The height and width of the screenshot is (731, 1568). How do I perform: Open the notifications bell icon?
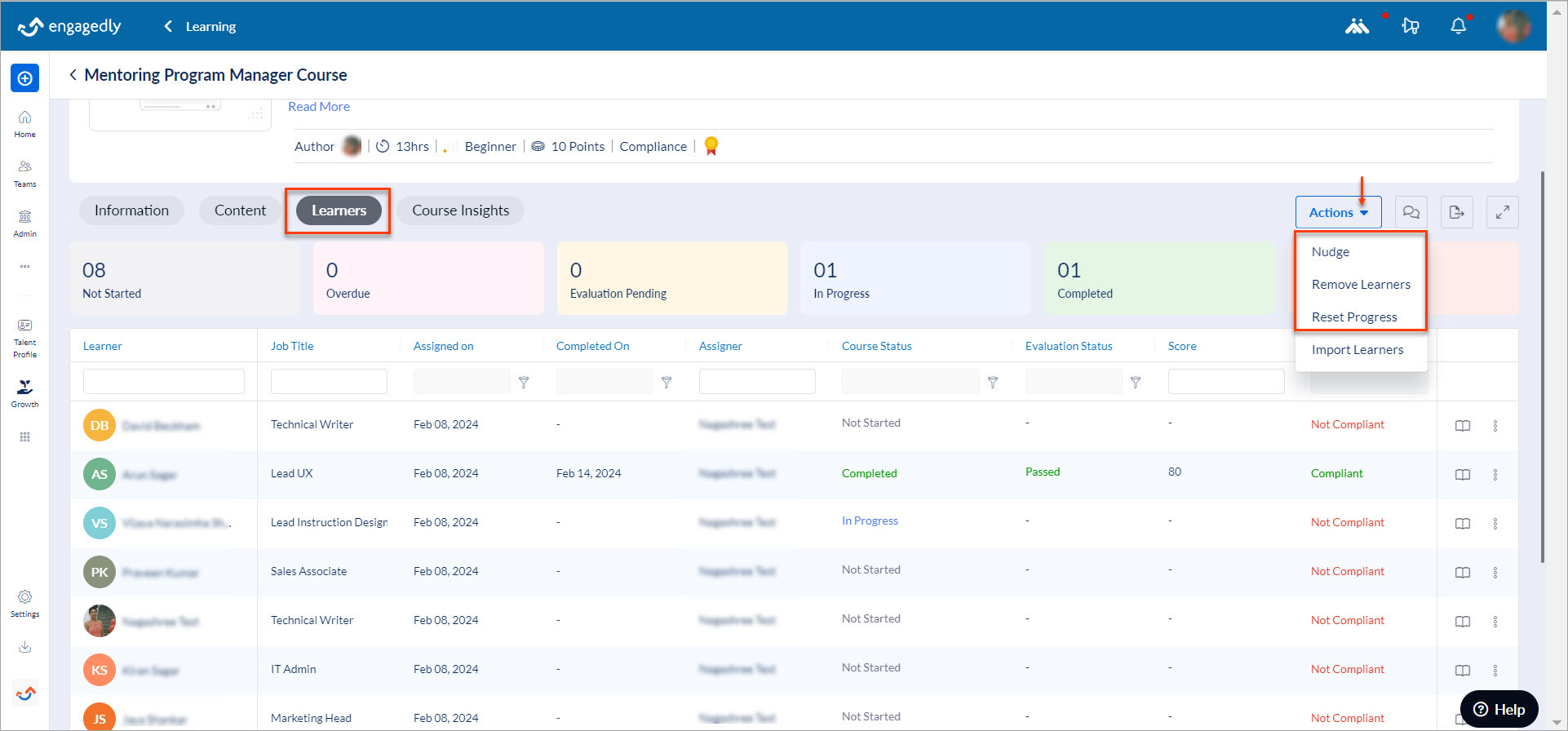click(x=1458, y=26)
